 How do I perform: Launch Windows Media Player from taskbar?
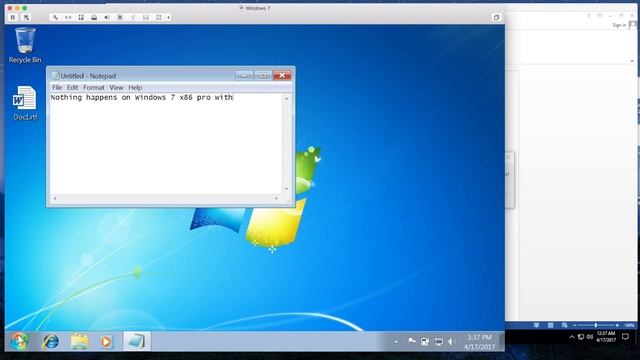[106, 341]
